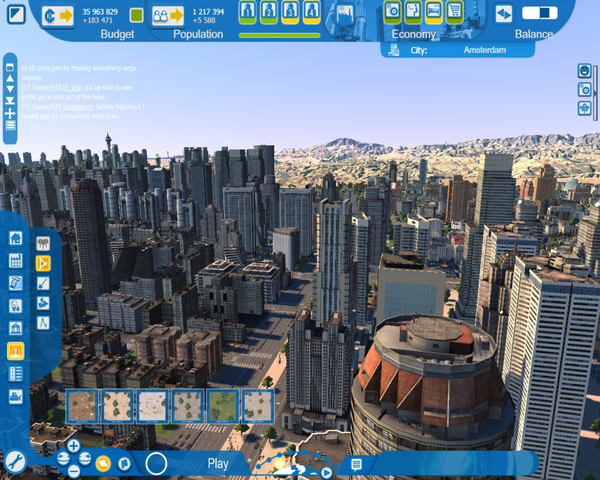The height and width of the screenshot is (480, 600).
Task: Choose the gray trees submenu icon
Action: click(43, 243)
